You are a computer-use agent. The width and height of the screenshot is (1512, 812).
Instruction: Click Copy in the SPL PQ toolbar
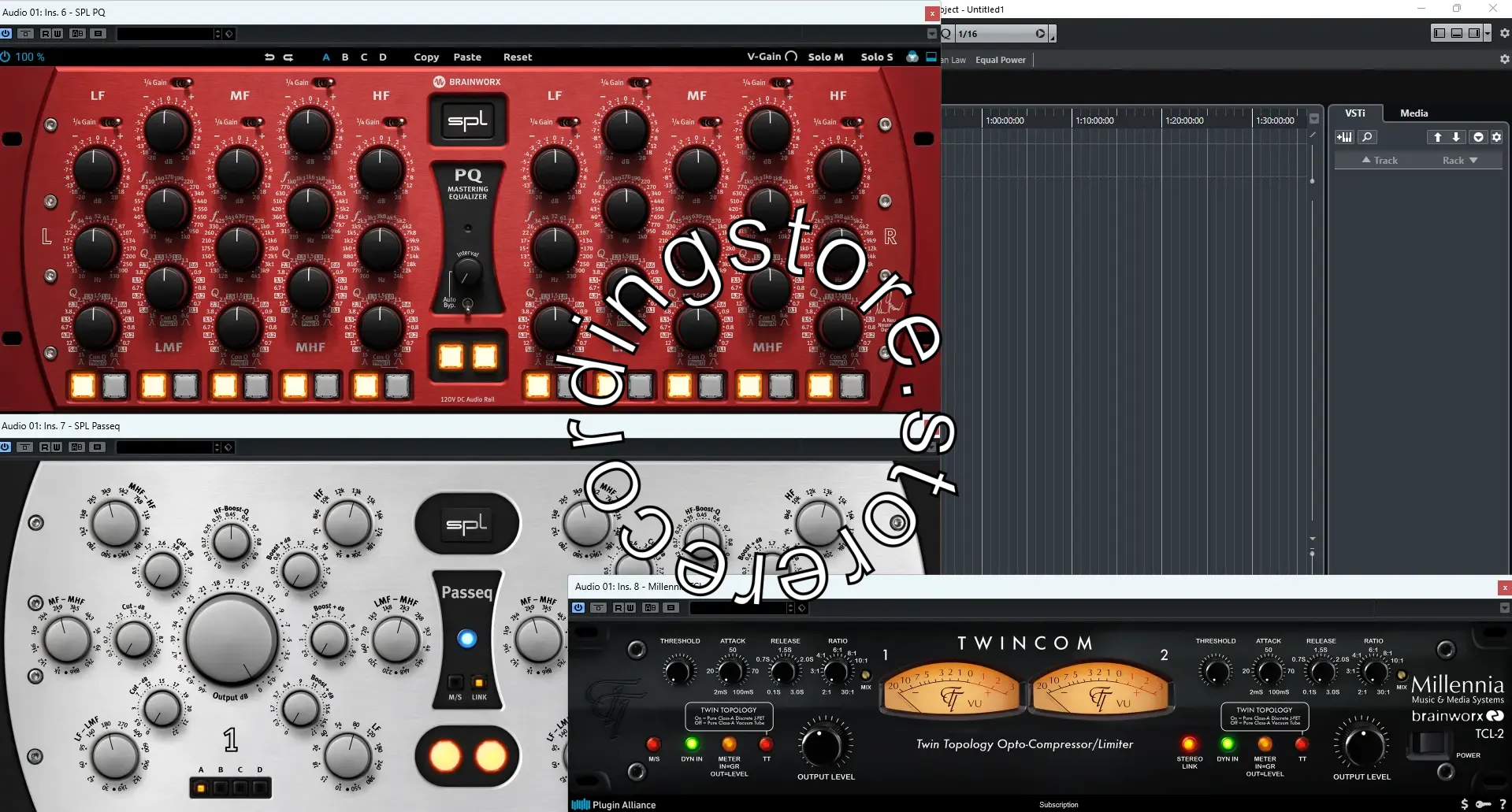426,57
